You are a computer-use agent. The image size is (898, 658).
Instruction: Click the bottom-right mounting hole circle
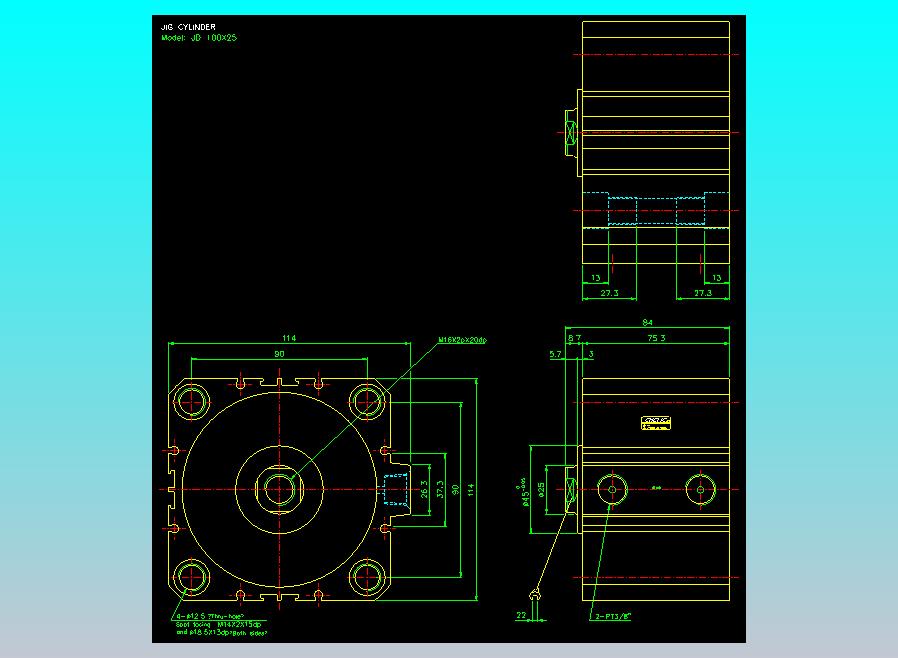pyautogui.click(x=367, y=577)
